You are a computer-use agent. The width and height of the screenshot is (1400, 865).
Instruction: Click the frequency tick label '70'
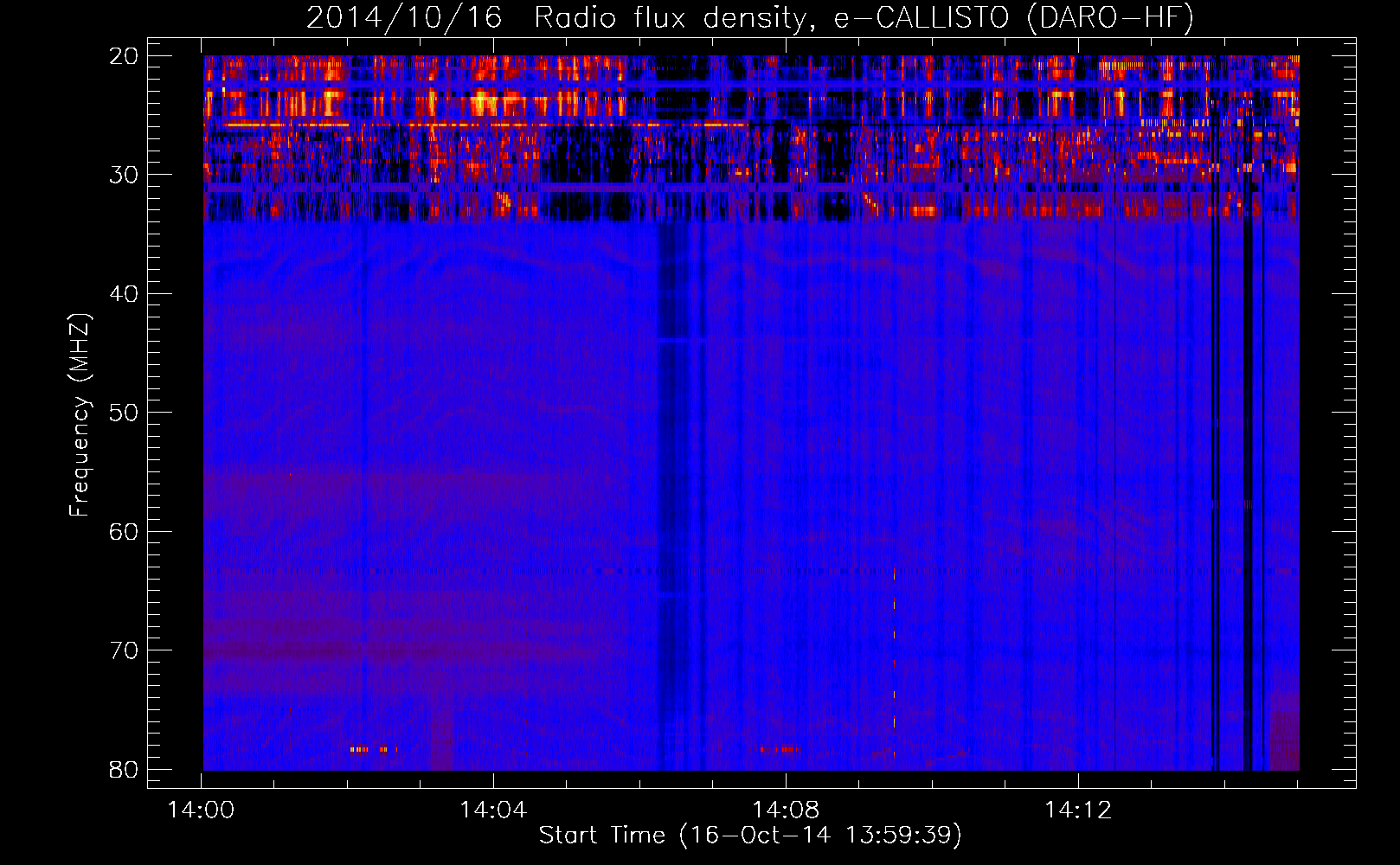coord(125,650)
